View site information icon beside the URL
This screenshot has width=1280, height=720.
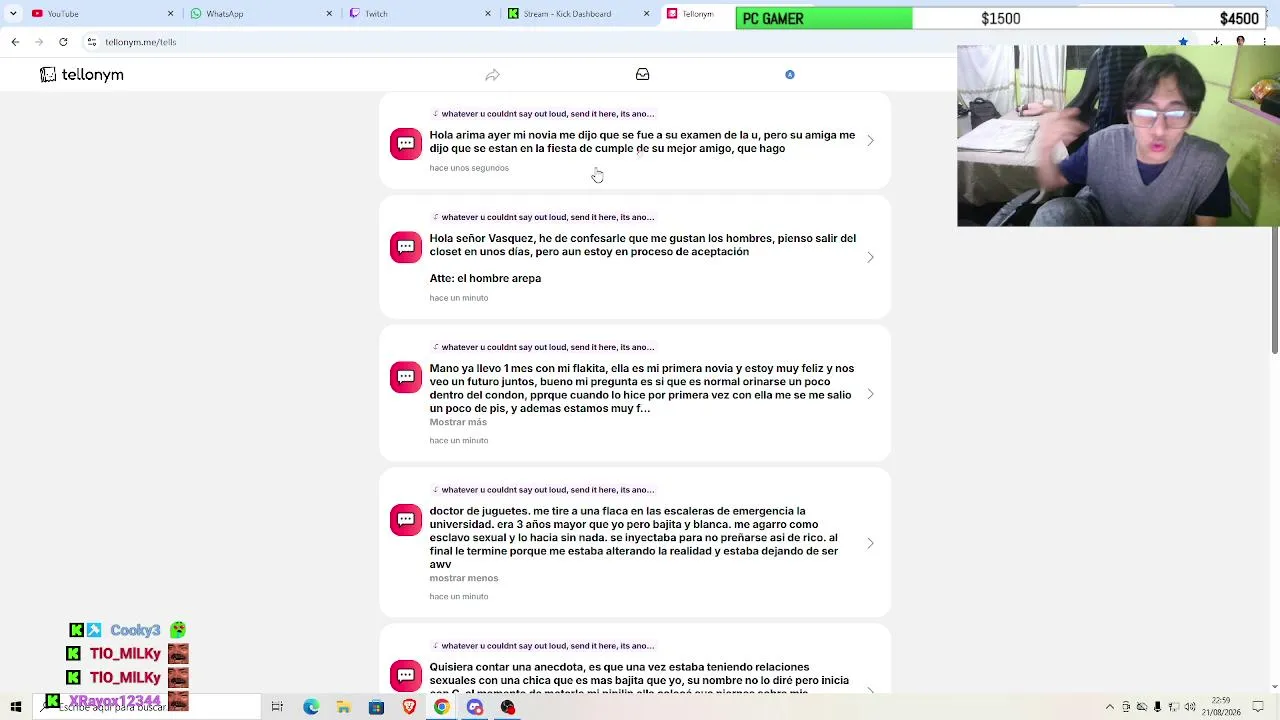pyautogui.click(x=91, y=42)
